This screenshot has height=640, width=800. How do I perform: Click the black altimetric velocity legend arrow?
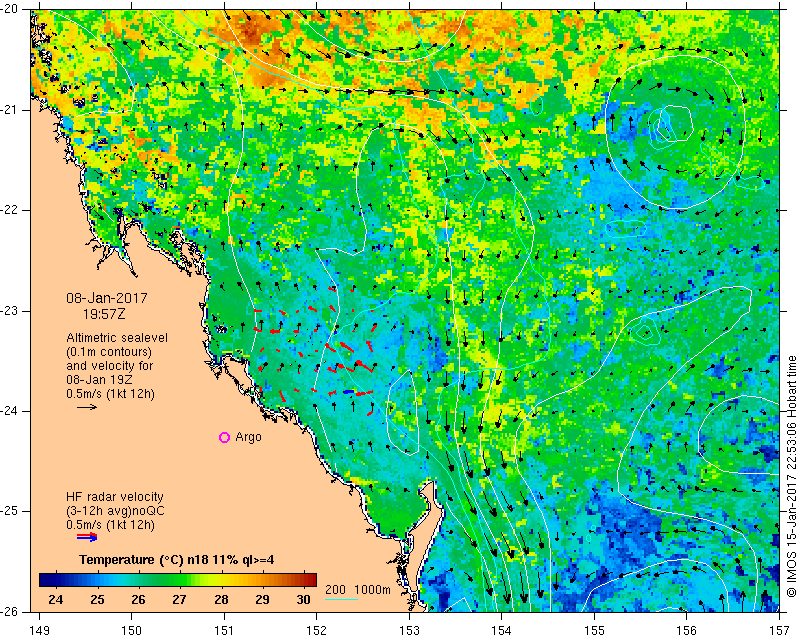tap(87, 407)
